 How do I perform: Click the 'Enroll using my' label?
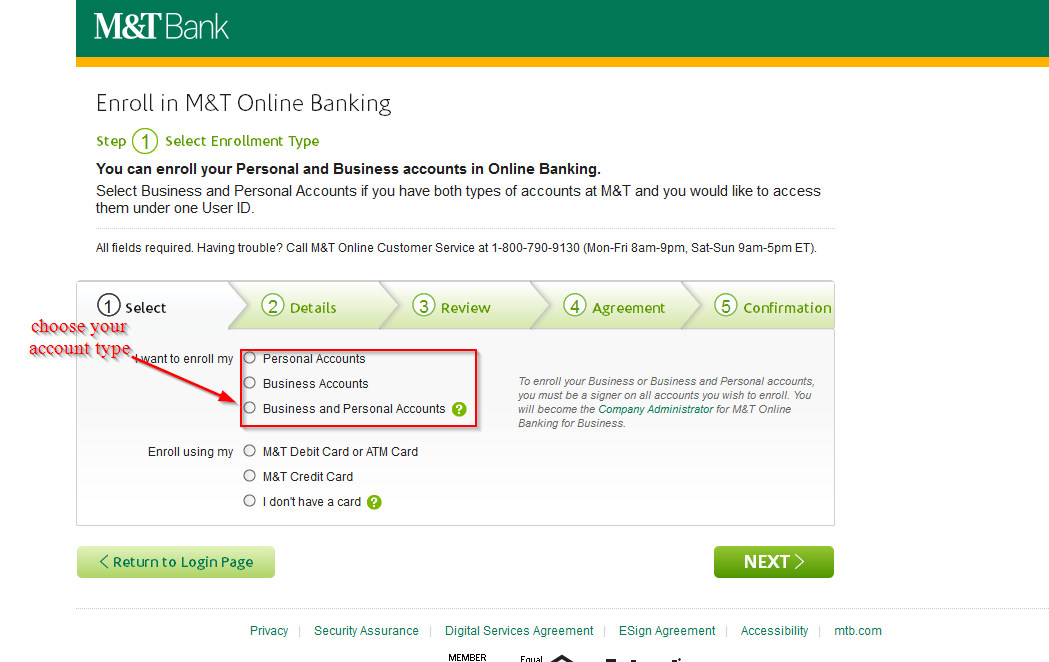click(x=191, y=452)
